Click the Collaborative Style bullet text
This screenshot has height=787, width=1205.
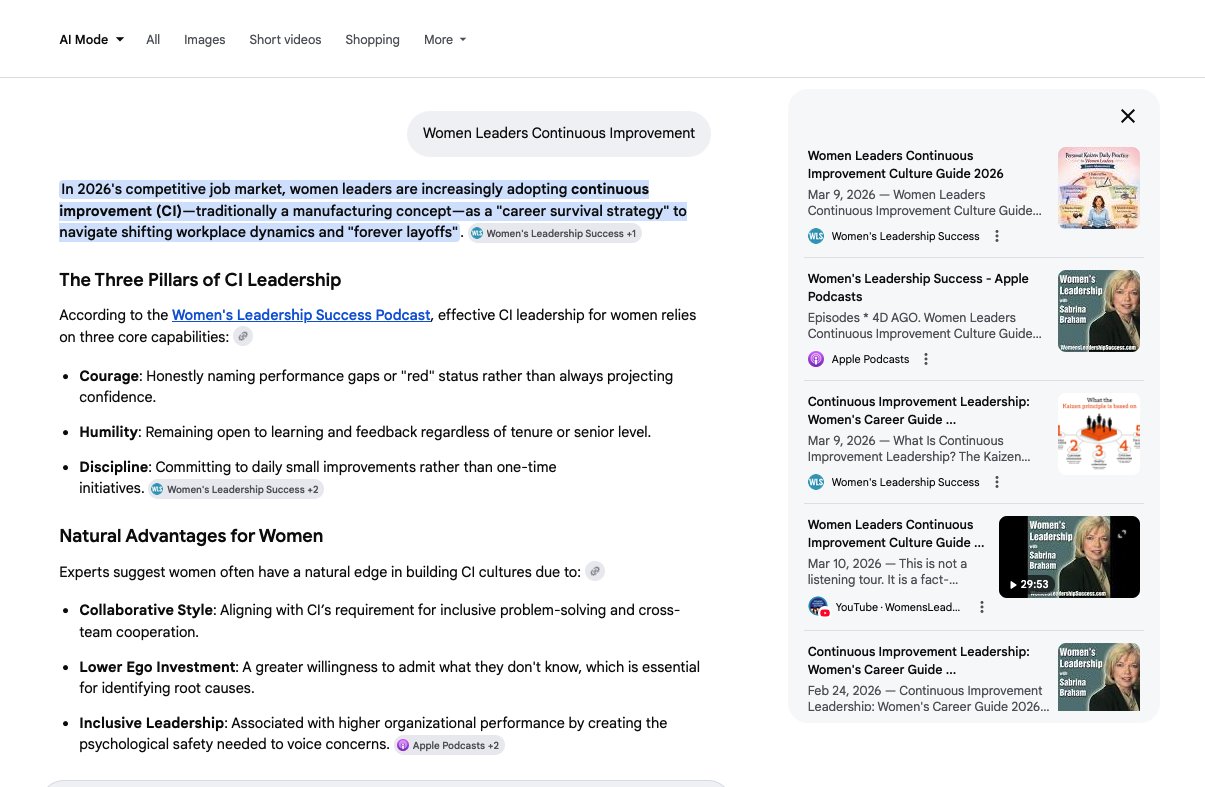pyautogui.click(x=380, y=621)
